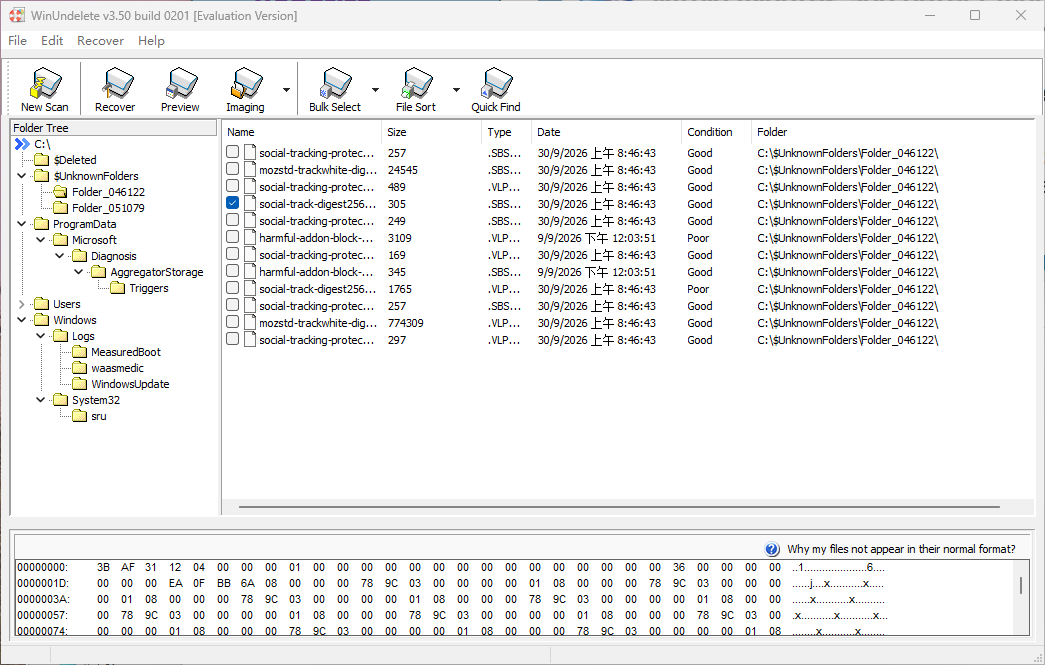Sort list by Date column header
Viewport: 1045px width, 665px height.
tap(606, 132)
